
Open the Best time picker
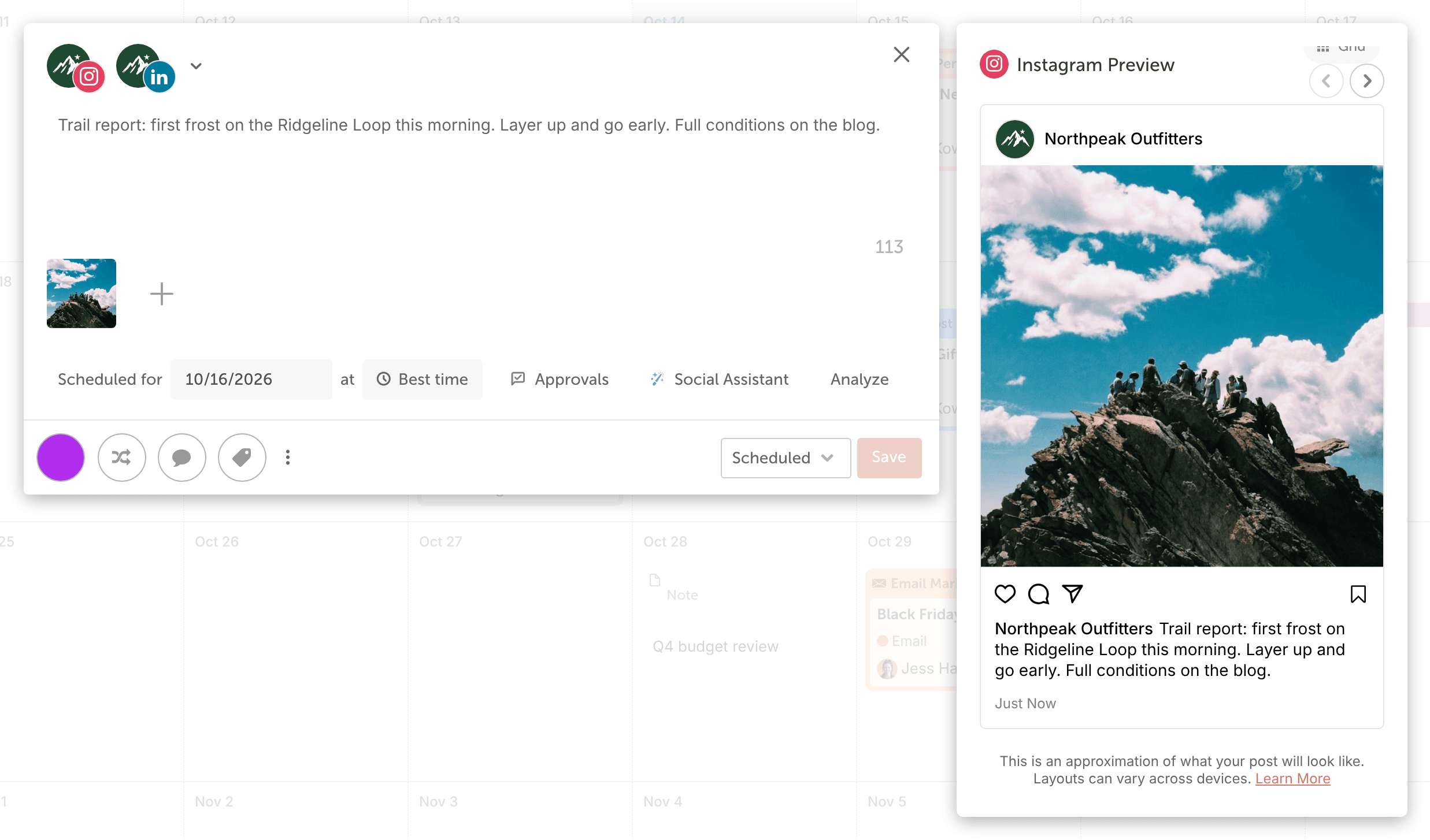(x=423, y=380)
